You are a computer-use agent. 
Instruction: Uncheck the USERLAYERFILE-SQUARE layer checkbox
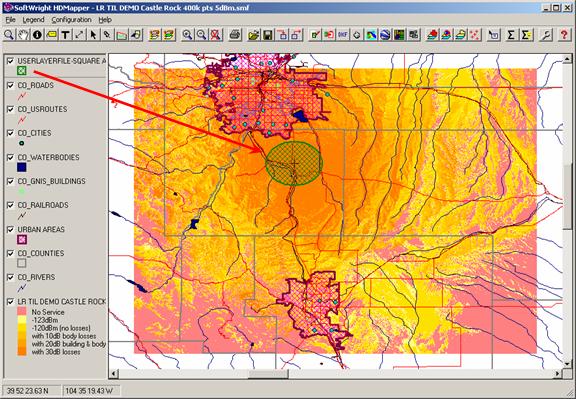11,61
